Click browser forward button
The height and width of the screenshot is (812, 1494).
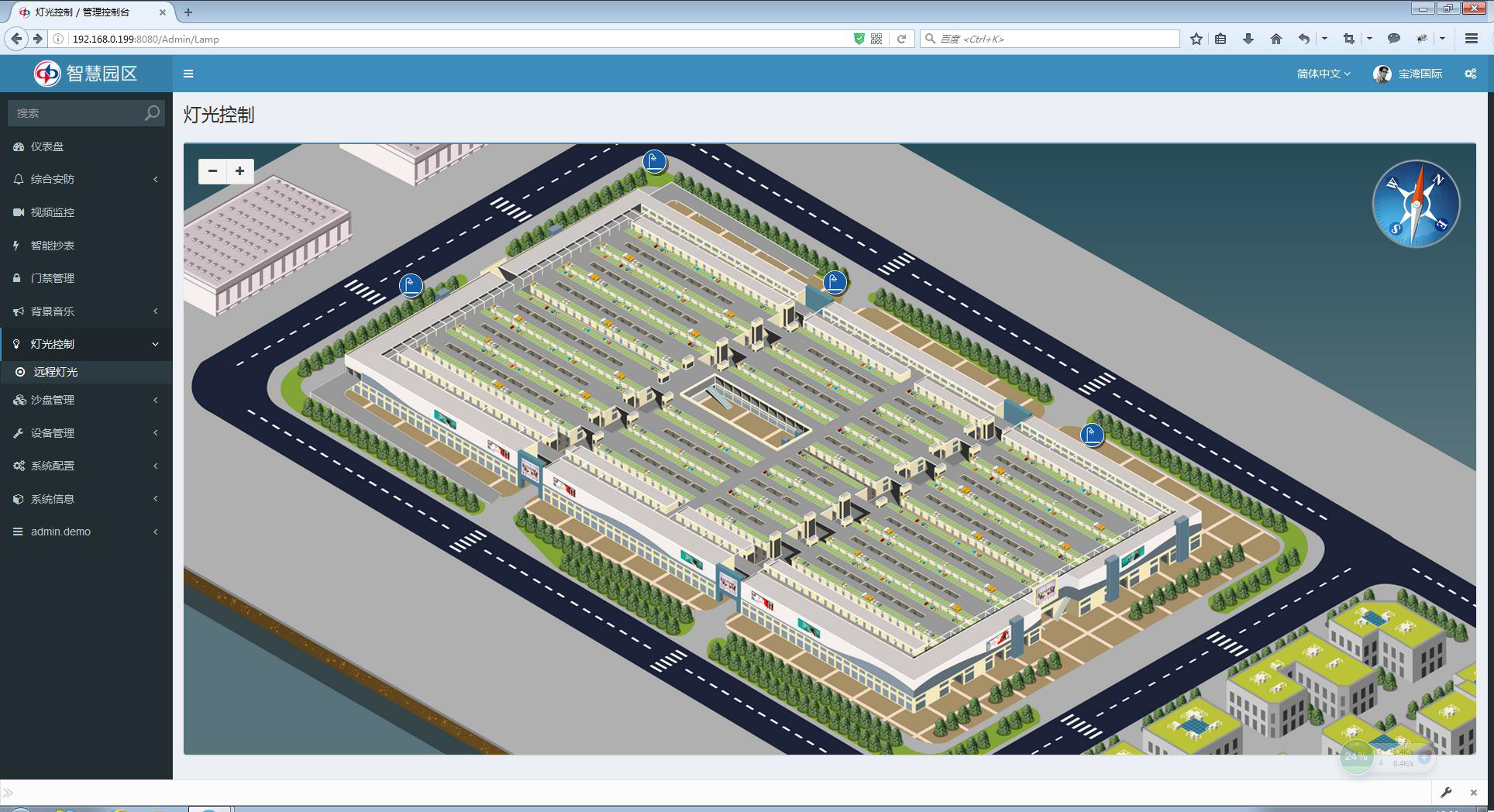point(37,39)
